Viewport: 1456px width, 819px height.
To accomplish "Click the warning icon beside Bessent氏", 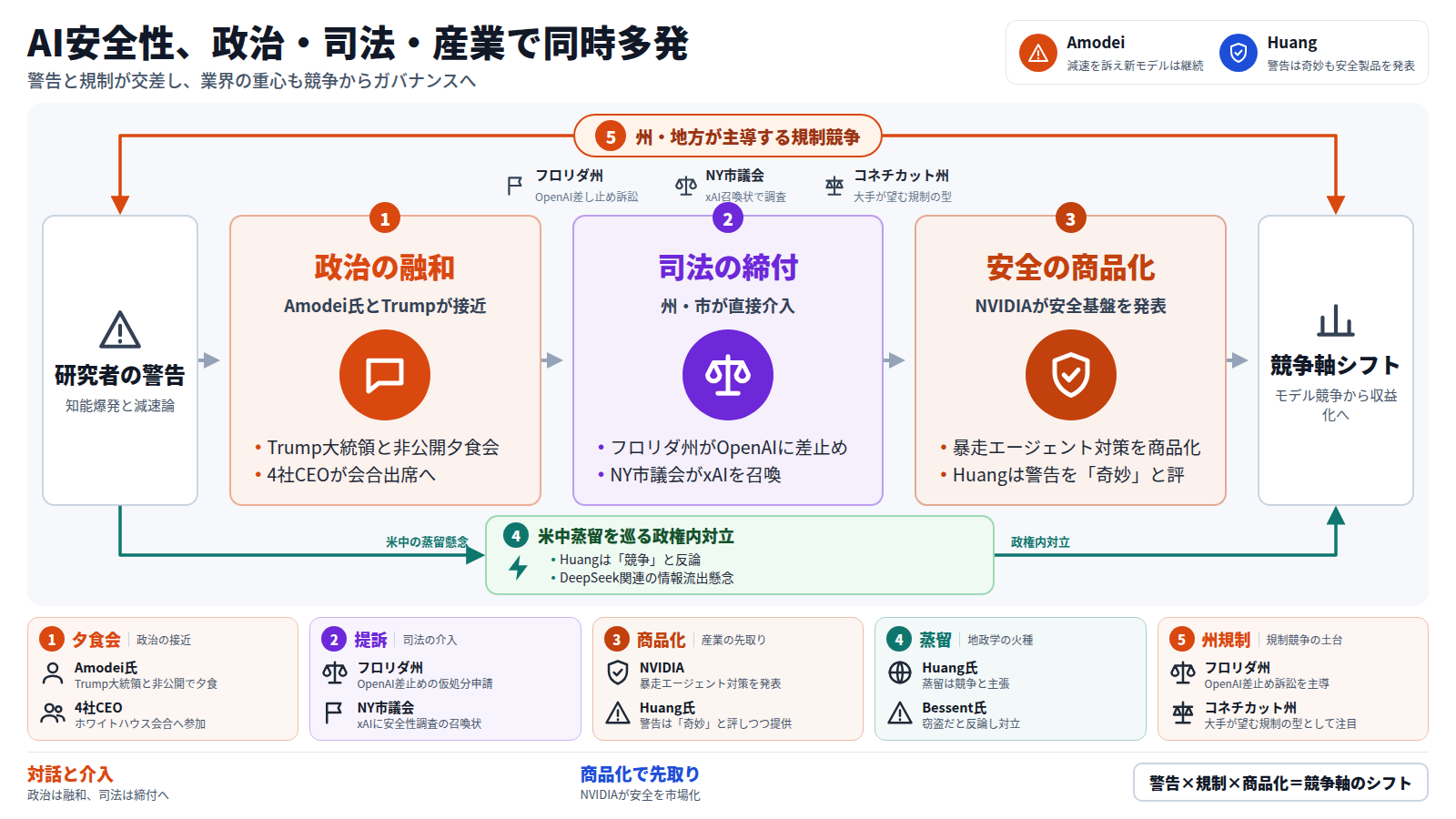I will (x=900, y=713).
